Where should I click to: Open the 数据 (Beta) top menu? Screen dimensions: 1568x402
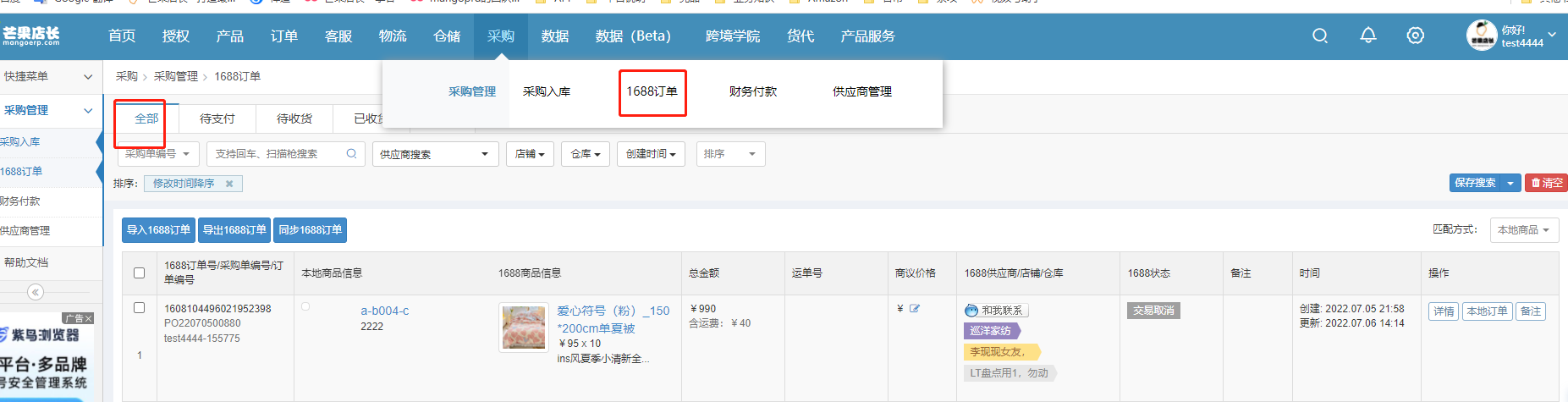click(x=633, y=36)
